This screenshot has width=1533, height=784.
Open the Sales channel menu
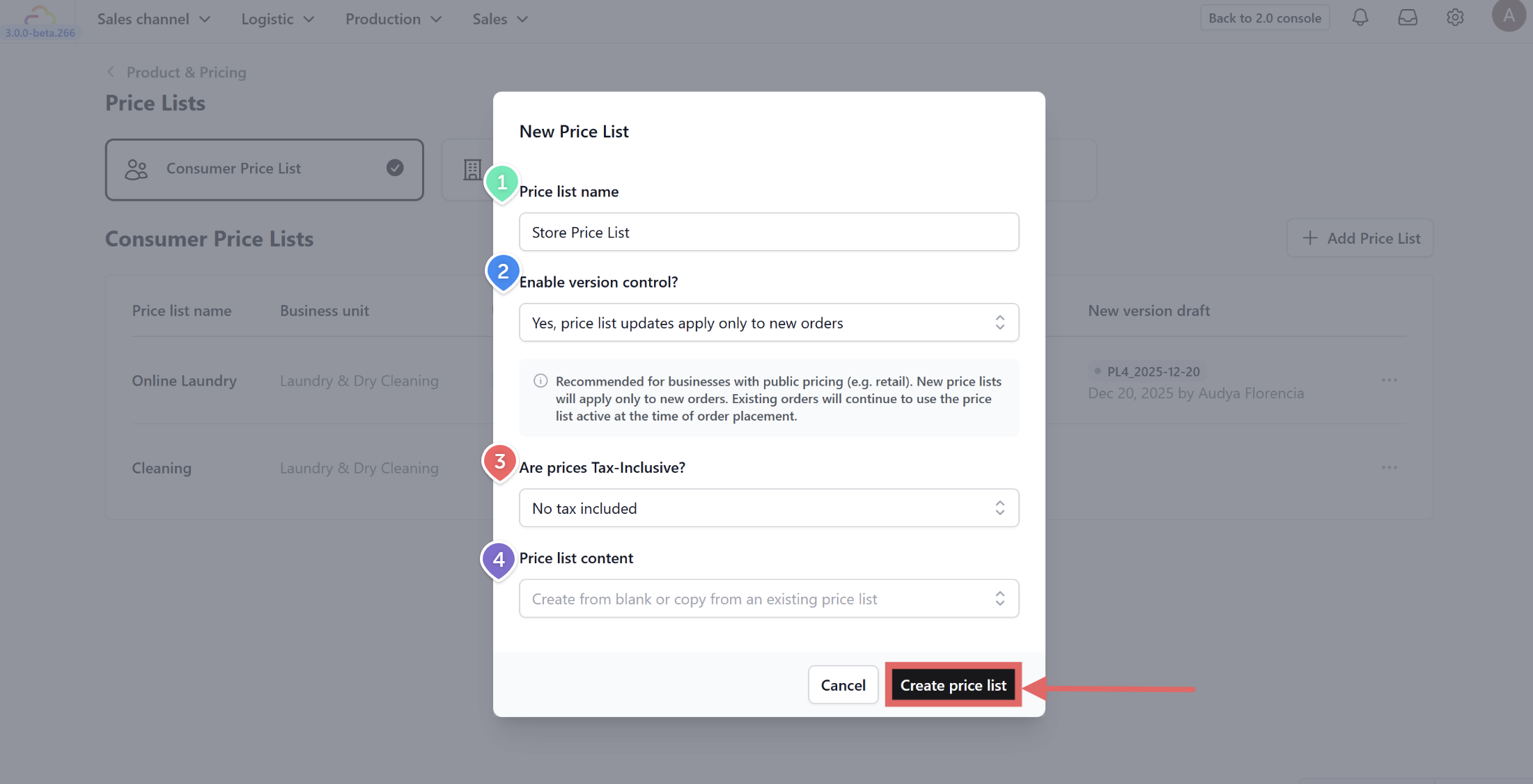tap(153, 19)
